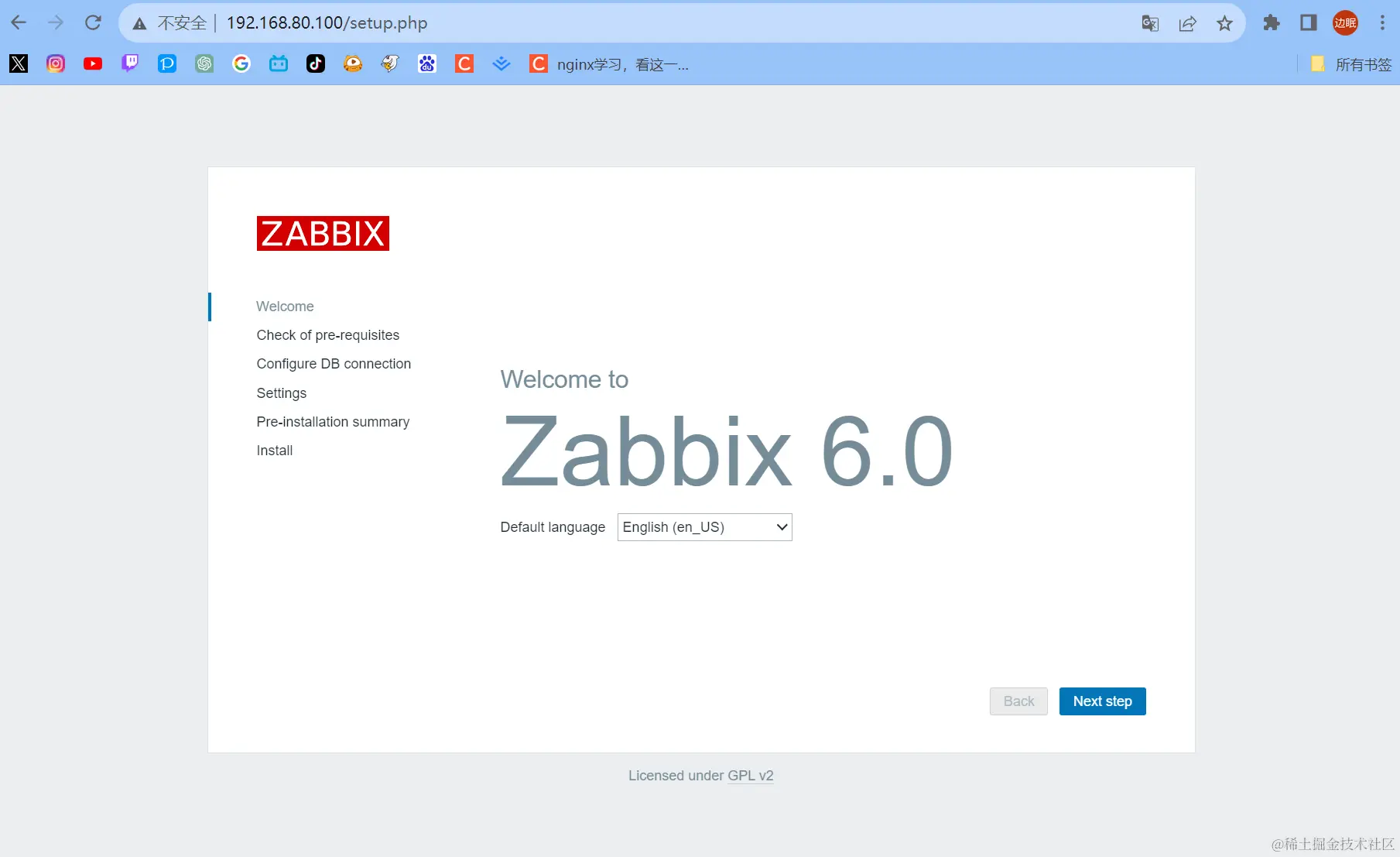Open the '所有书签' all bookmarks folder
1400x857 pixels.
click(1351, 64)
